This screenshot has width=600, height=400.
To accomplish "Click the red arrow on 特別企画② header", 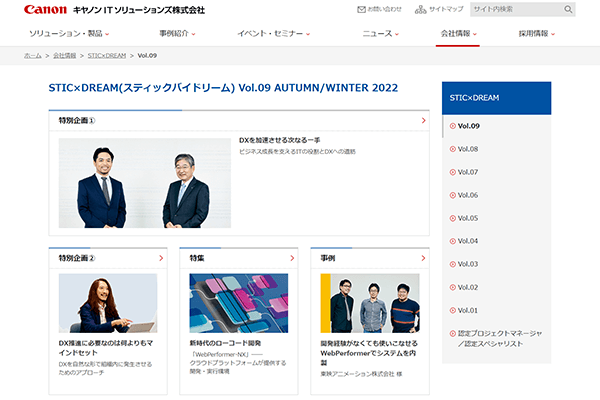I will click(x=161, y=258).
